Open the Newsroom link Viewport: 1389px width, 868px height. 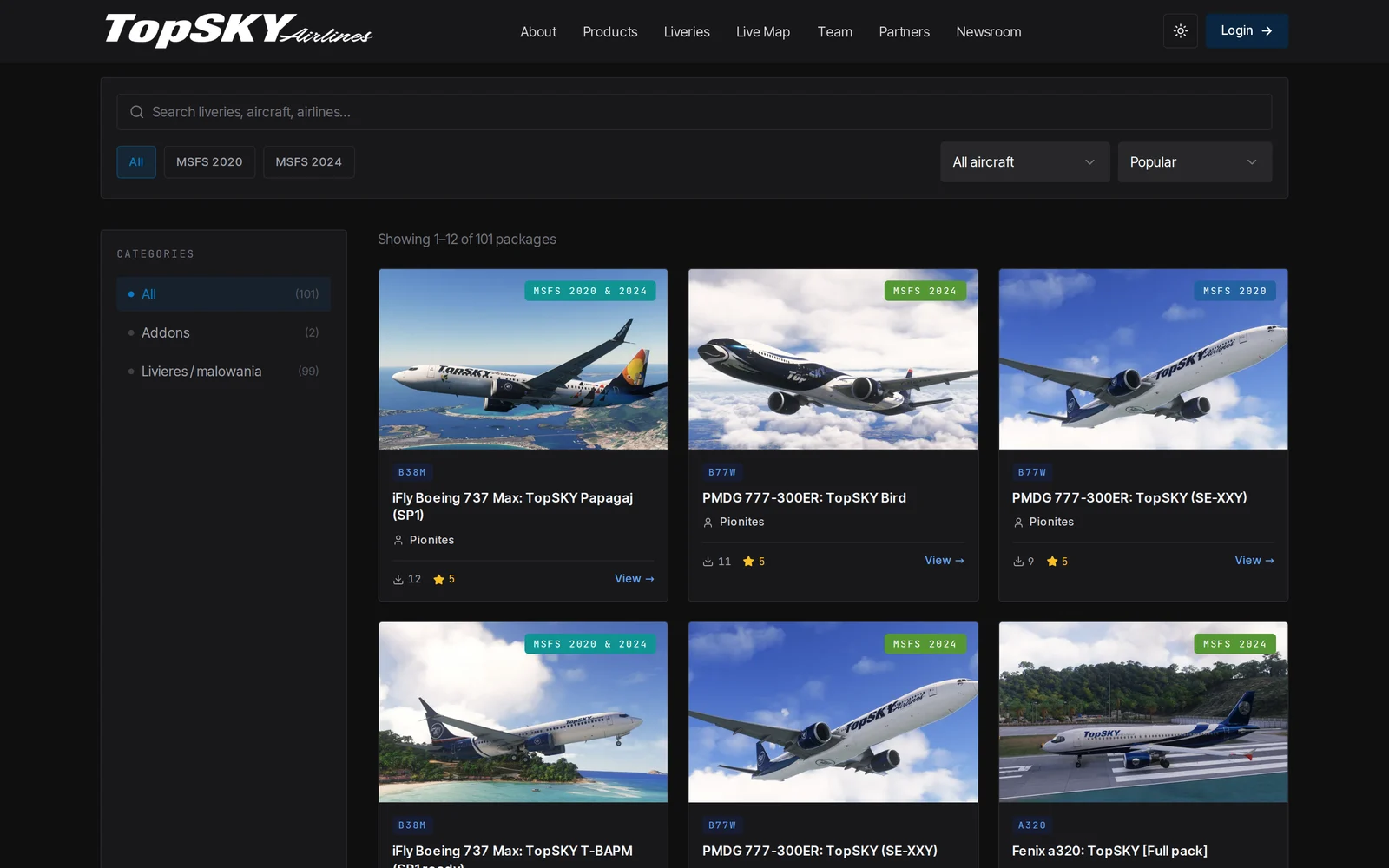click(x=989, y=32)
